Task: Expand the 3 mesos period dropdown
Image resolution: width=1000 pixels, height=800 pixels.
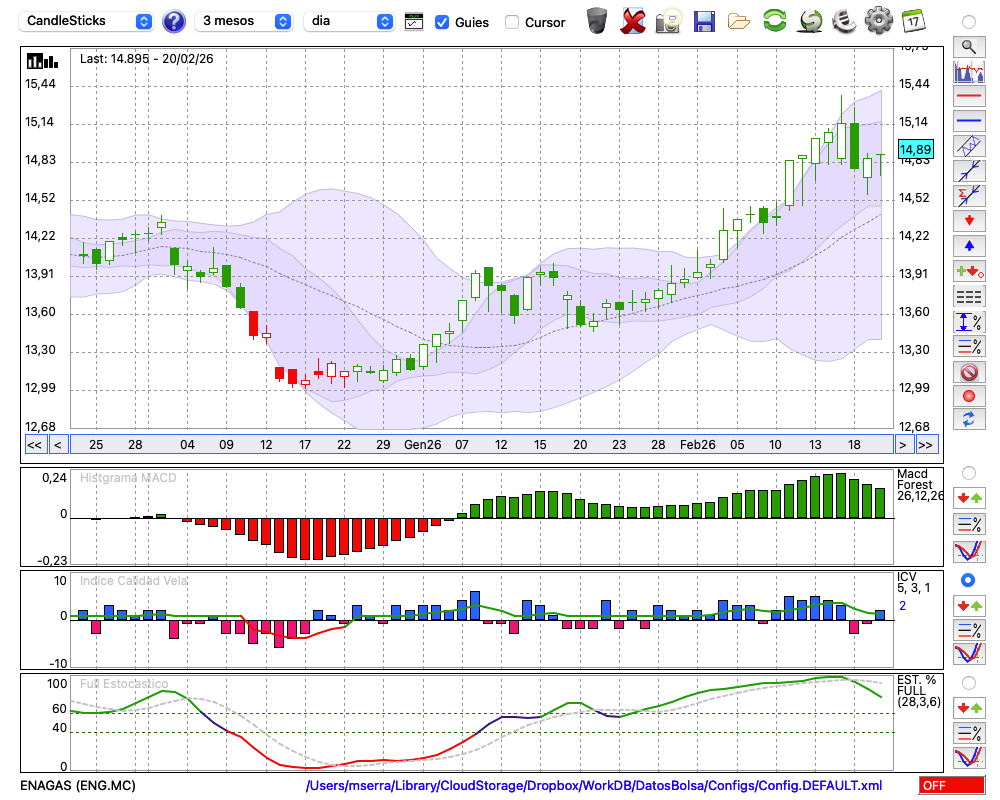Action: tap(244, 21)
